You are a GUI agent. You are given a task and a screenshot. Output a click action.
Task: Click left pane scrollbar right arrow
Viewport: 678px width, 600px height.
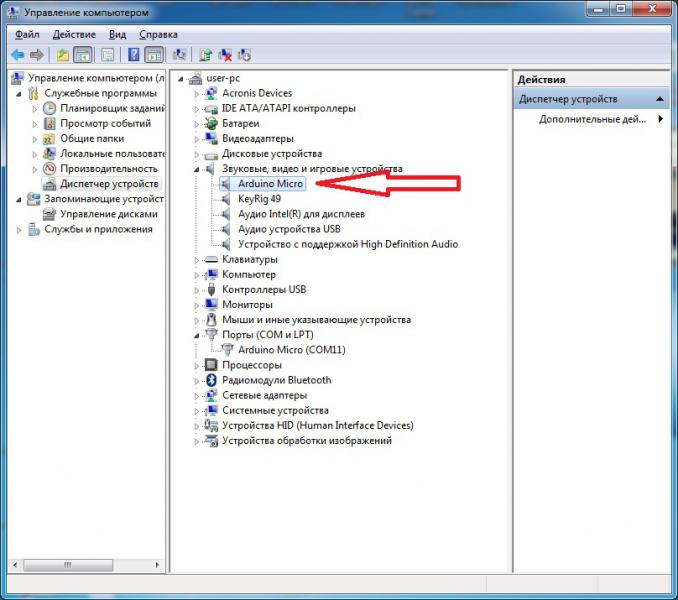click(x=157, y=565)
